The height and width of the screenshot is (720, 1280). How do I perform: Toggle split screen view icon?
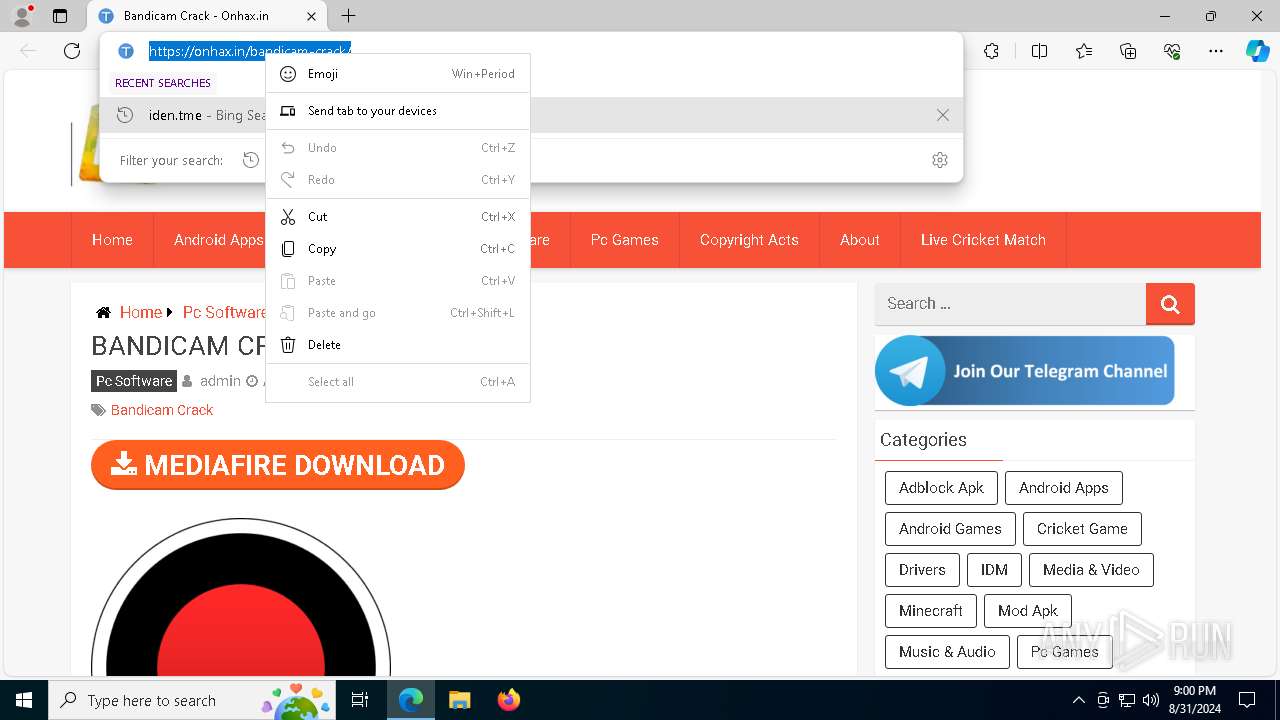point(1039,51)
